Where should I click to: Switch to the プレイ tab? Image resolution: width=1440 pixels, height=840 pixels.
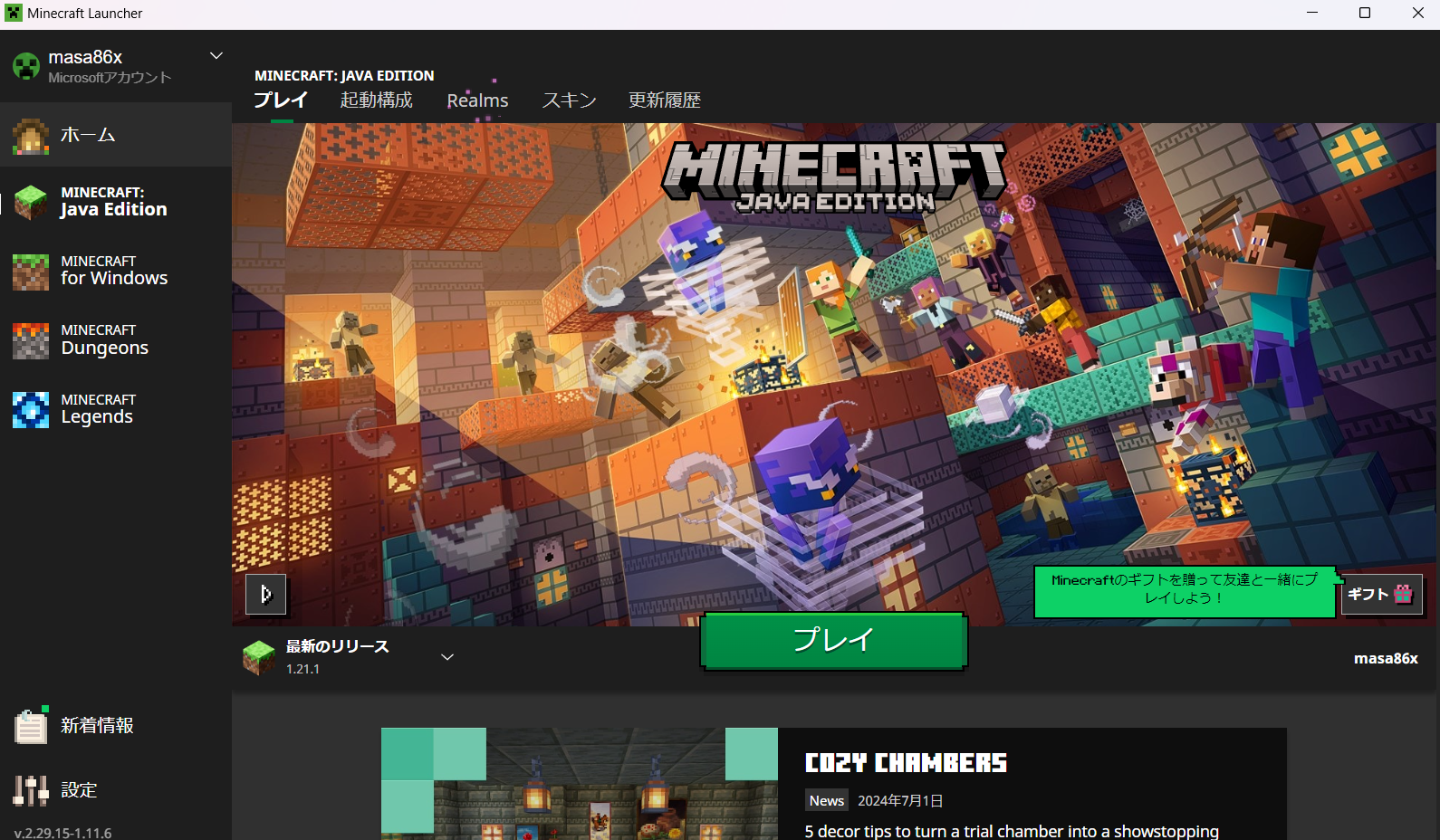click(281, 100)
